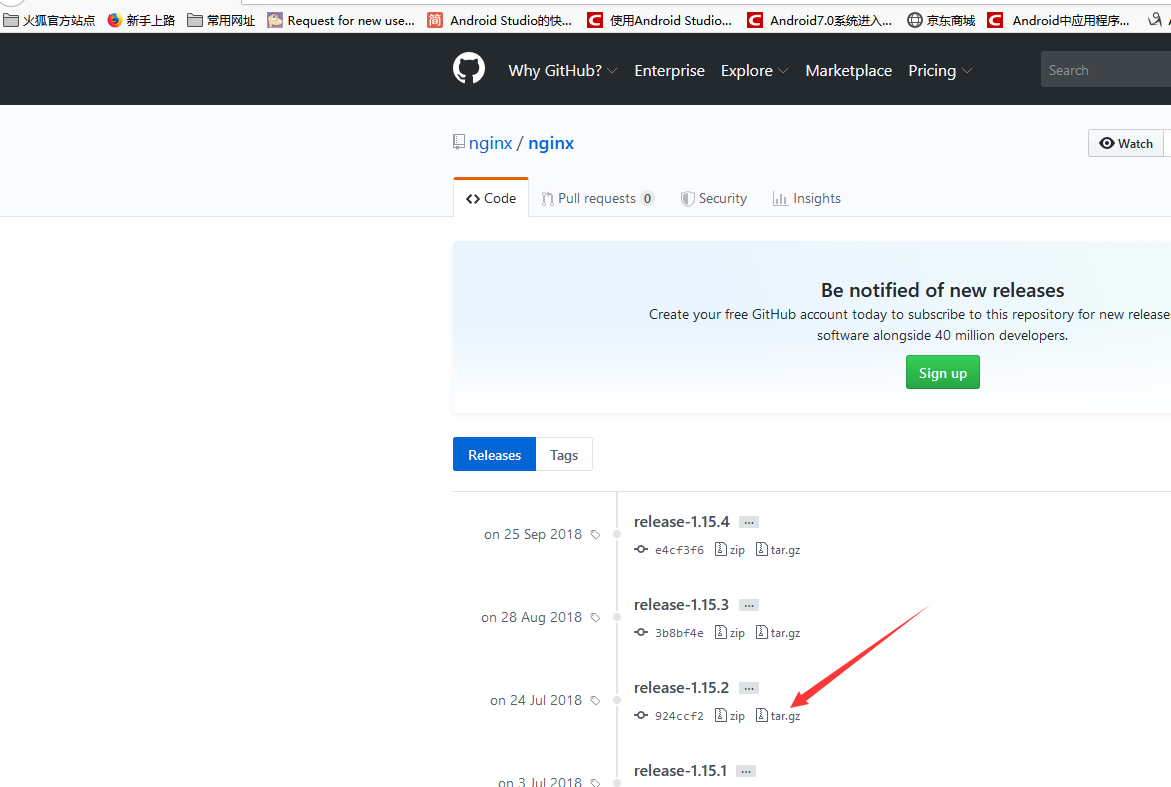The height and width of the screenshot is (787, 1171).
Task: Expand the ellipsis next to release-1.15.1
Action: (746, 771)
